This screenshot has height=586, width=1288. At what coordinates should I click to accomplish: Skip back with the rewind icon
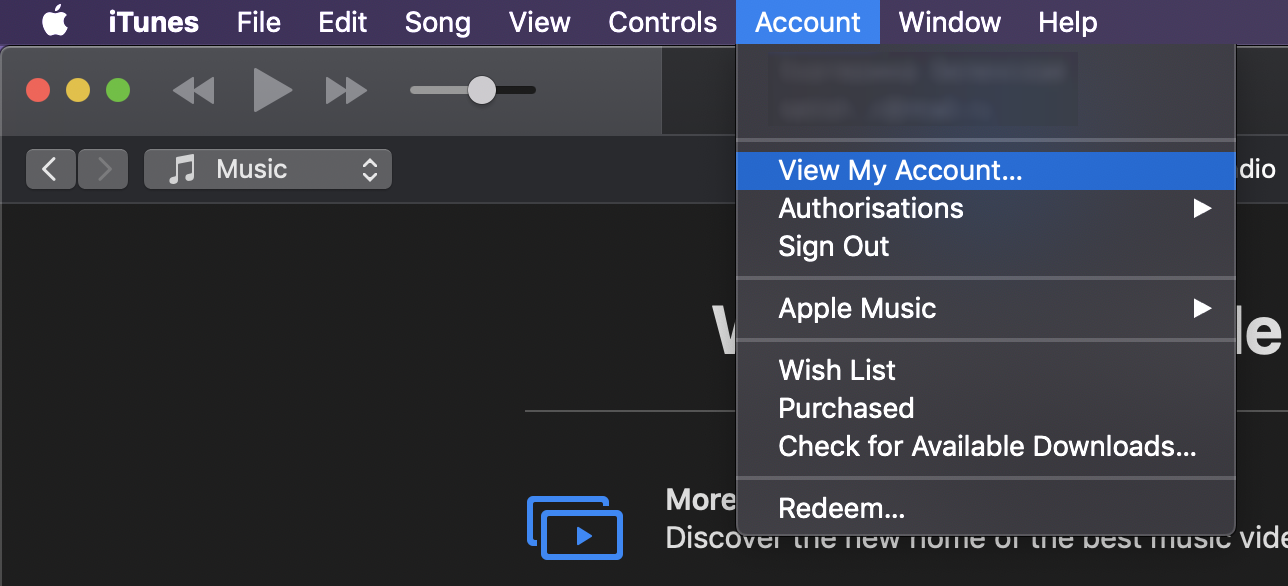(193, 91)
